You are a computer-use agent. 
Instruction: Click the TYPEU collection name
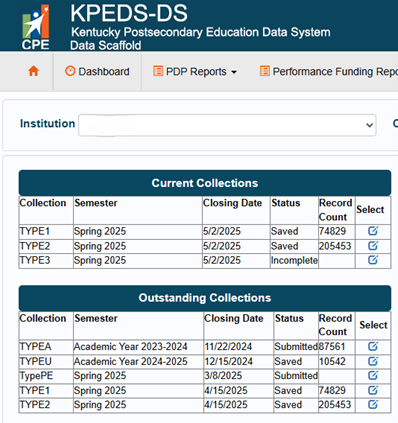pyautogui.click(x=36, y=361)
